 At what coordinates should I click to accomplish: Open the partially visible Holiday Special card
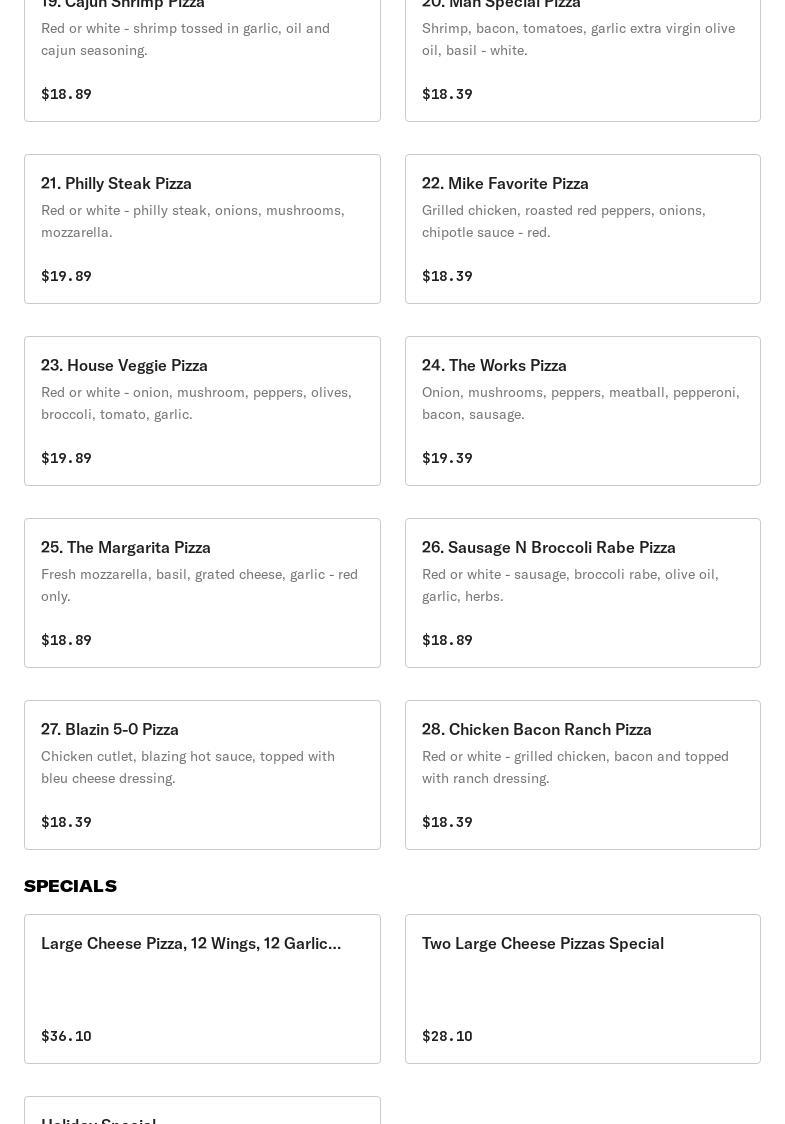[x=202, y=1112]
